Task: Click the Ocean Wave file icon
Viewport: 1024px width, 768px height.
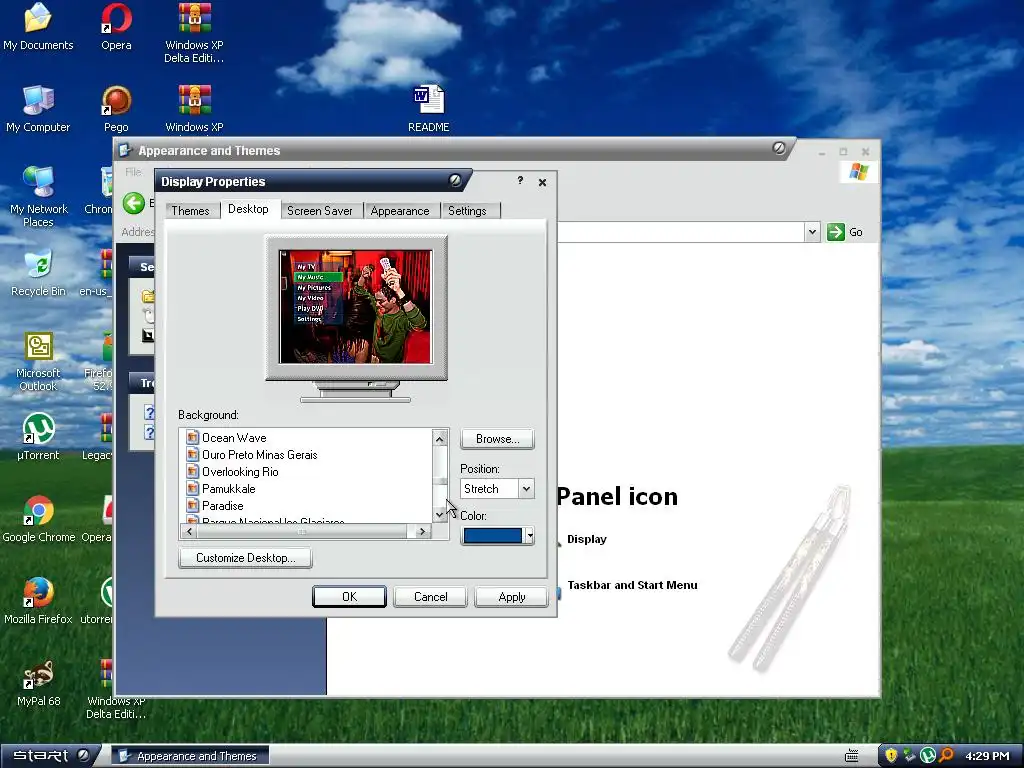Action: point(192,438)
